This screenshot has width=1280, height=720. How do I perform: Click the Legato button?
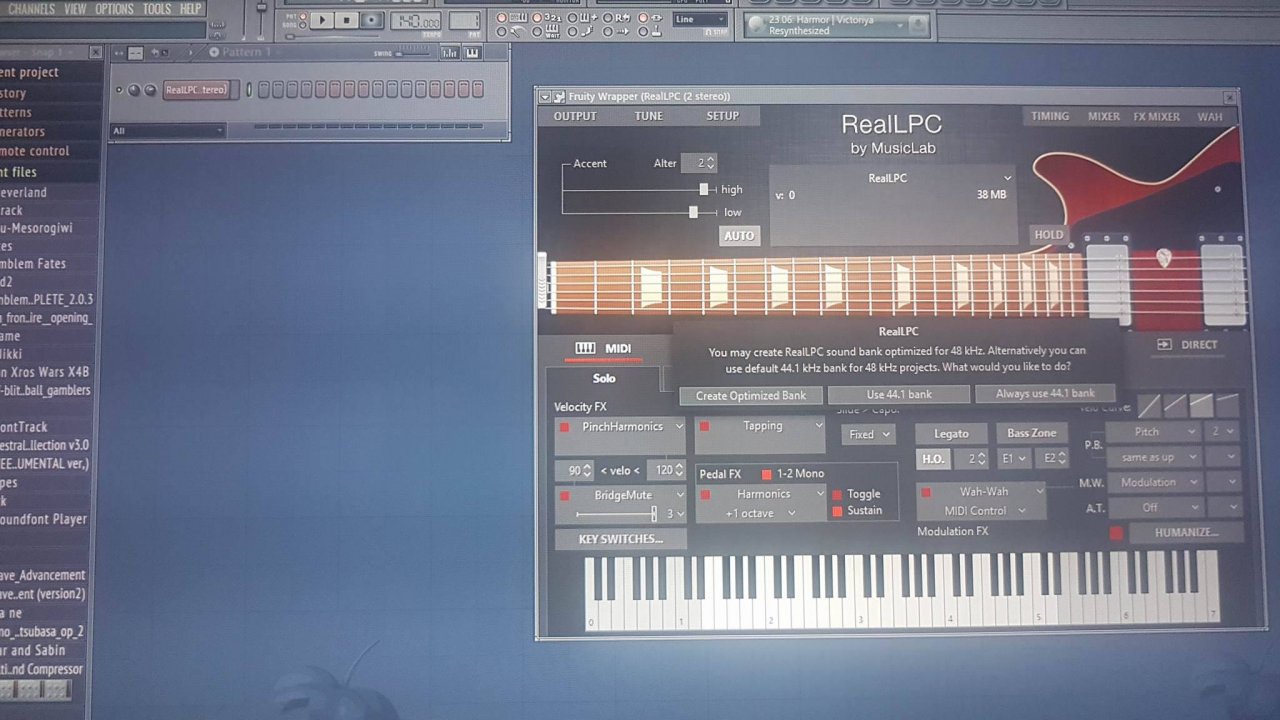(x=951, y=434)
